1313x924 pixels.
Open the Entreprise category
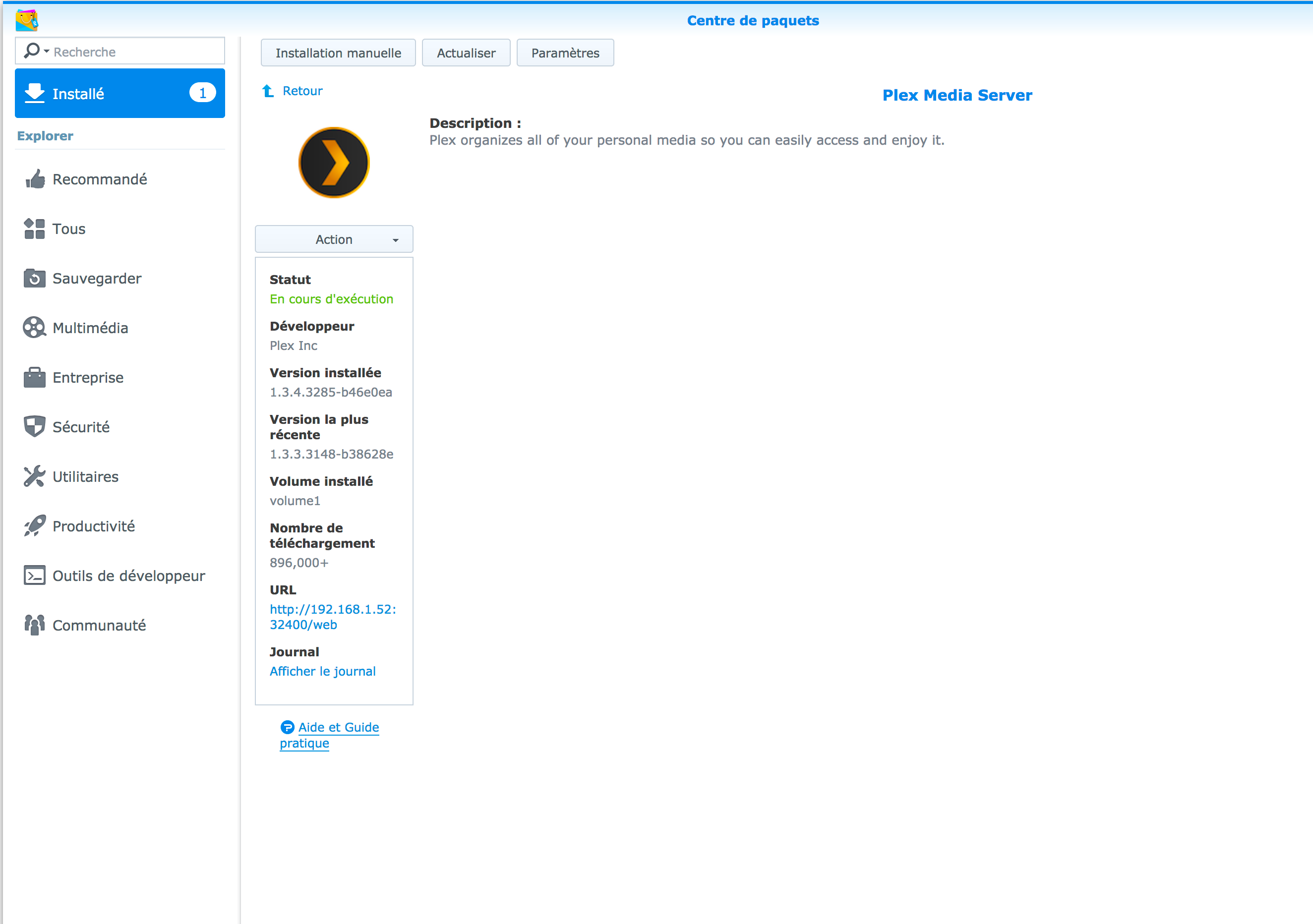(x=120, y=377)
